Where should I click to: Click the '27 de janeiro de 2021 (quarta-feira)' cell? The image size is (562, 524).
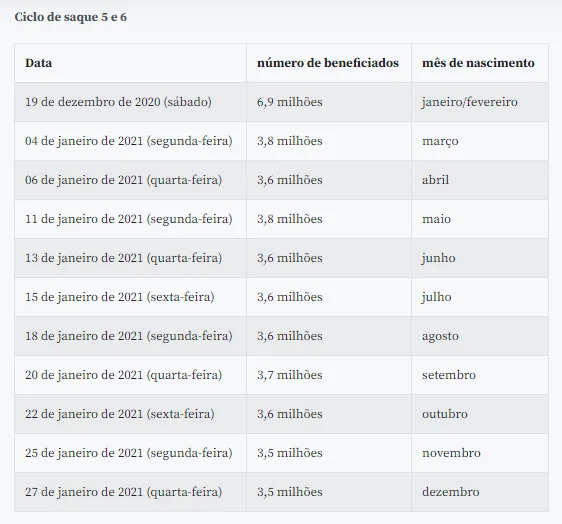[130, 492]
